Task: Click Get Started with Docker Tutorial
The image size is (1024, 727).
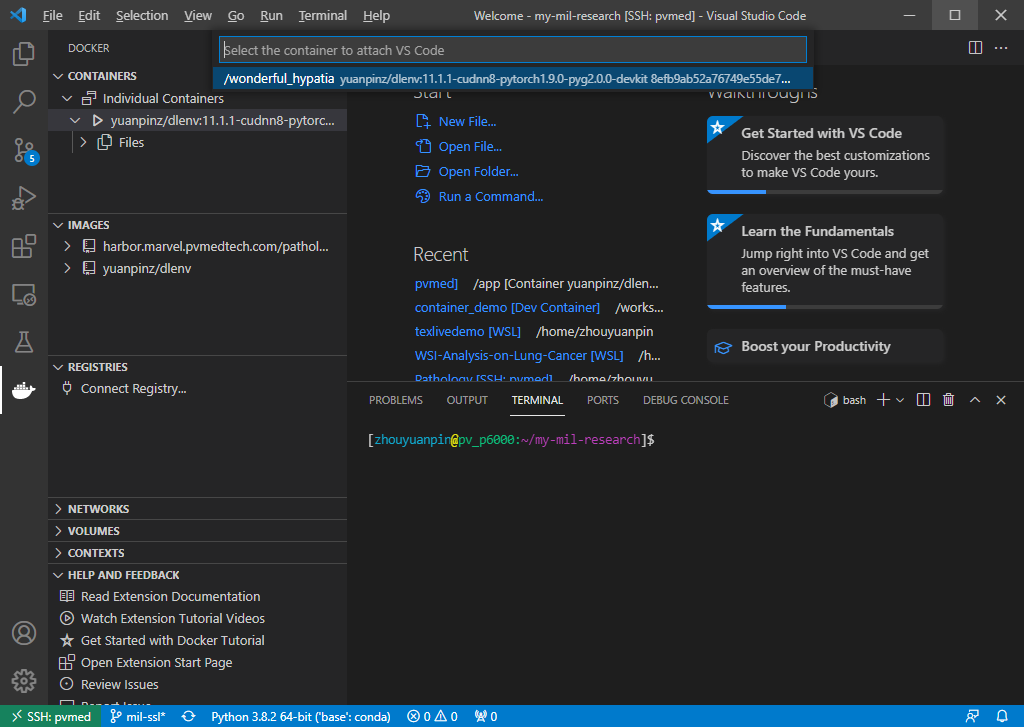Action: coord(172,641)
